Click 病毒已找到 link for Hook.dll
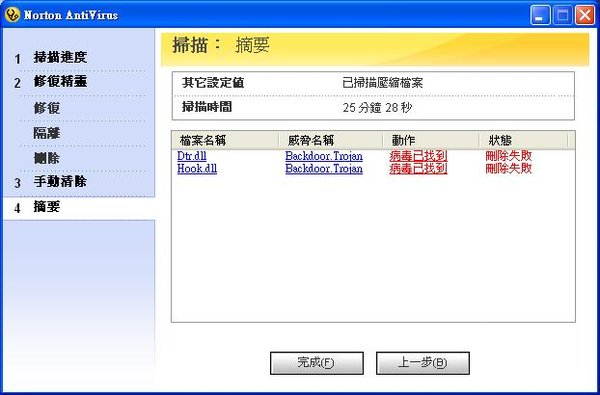 (418, 168)
